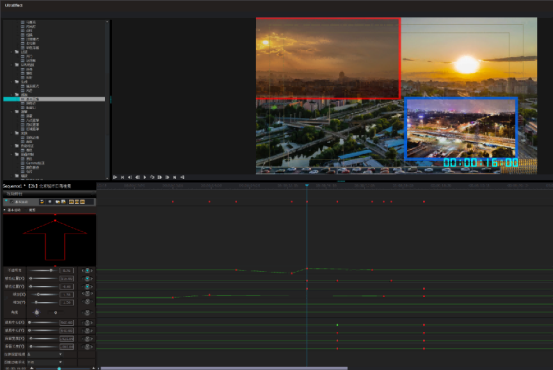Screen dimensions: 553x370
Task: Select the Gamma item in the effects tree
Action: 33,163
